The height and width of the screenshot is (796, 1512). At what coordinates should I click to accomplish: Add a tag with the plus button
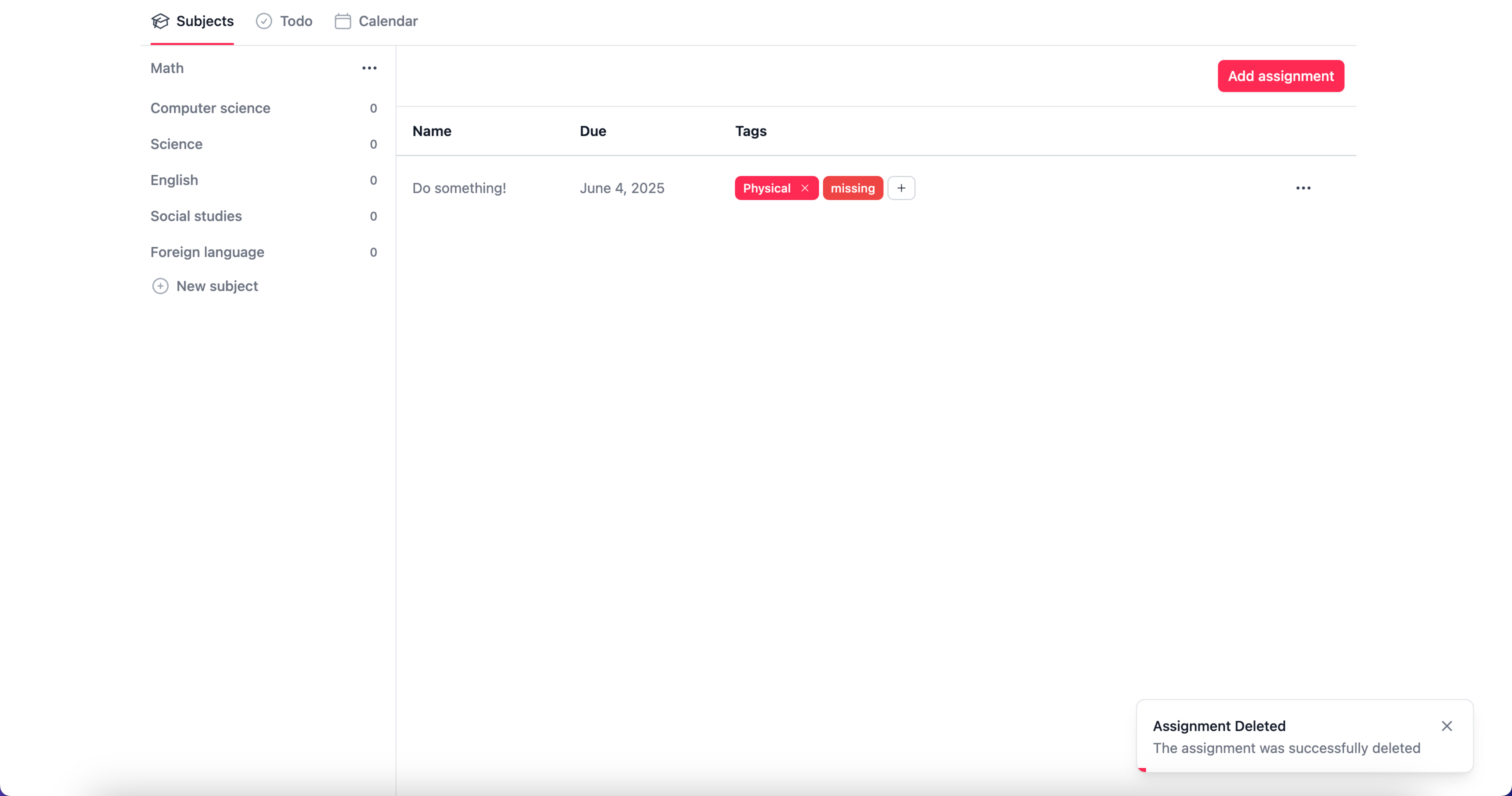tap(901, 188)
